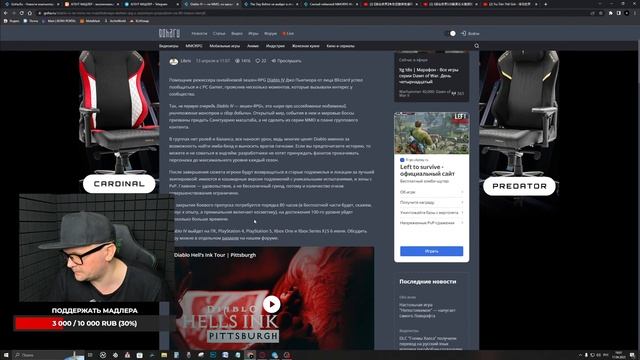Open the Task View taskbar icon

tap(90, 355)
